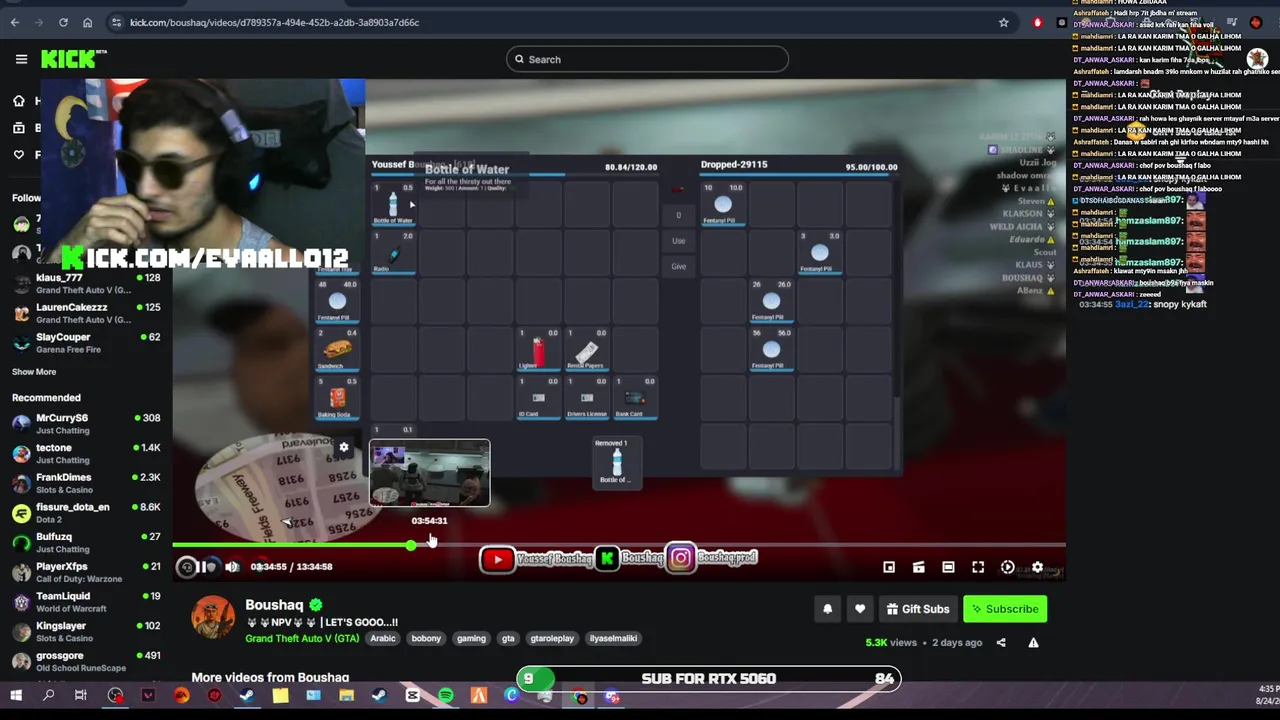Toggle theater mode in player controls
Screen dimensions: 1280x720
(948, 567)
